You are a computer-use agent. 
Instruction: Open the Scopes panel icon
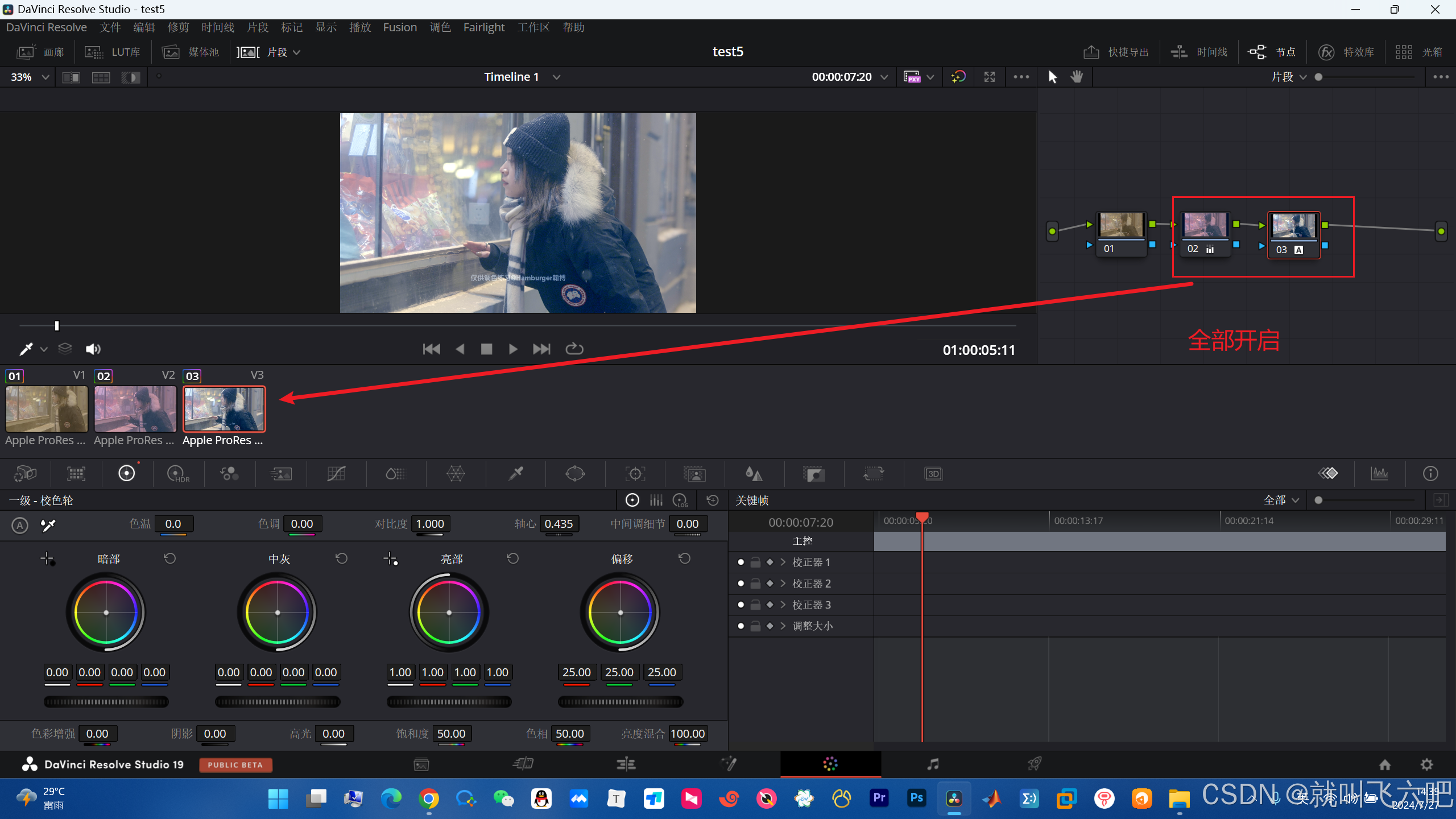tap(1379, 474)
